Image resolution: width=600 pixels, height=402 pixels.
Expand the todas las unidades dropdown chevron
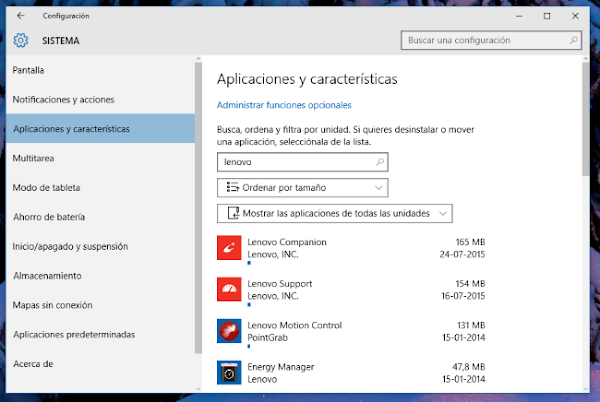443,213
